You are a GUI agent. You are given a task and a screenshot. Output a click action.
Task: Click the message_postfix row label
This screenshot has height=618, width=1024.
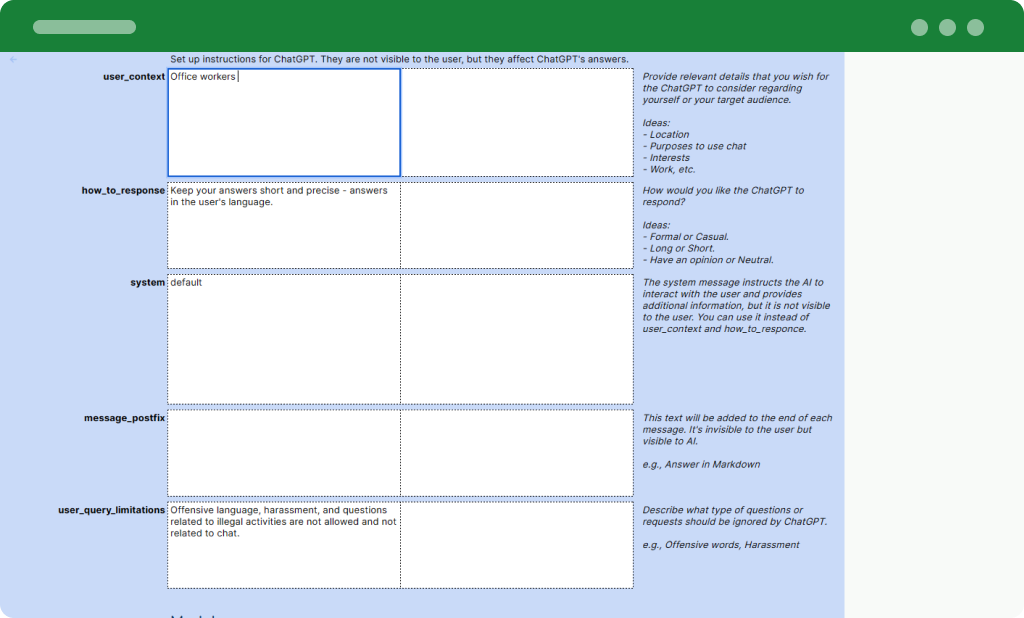[x=124, y=417]
